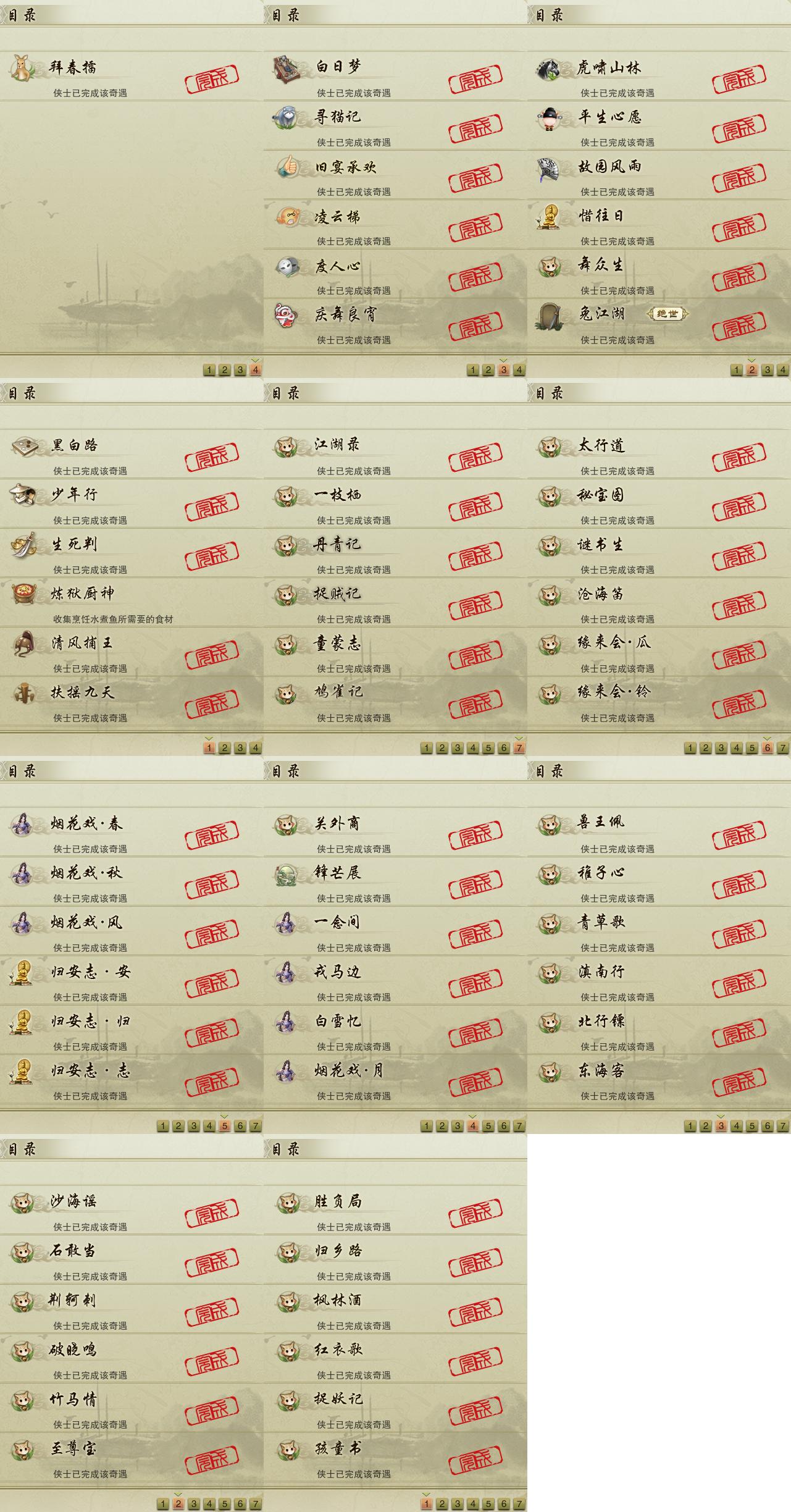
Task: Select the sword icon next to 生死判
Action: coord(23,544)
